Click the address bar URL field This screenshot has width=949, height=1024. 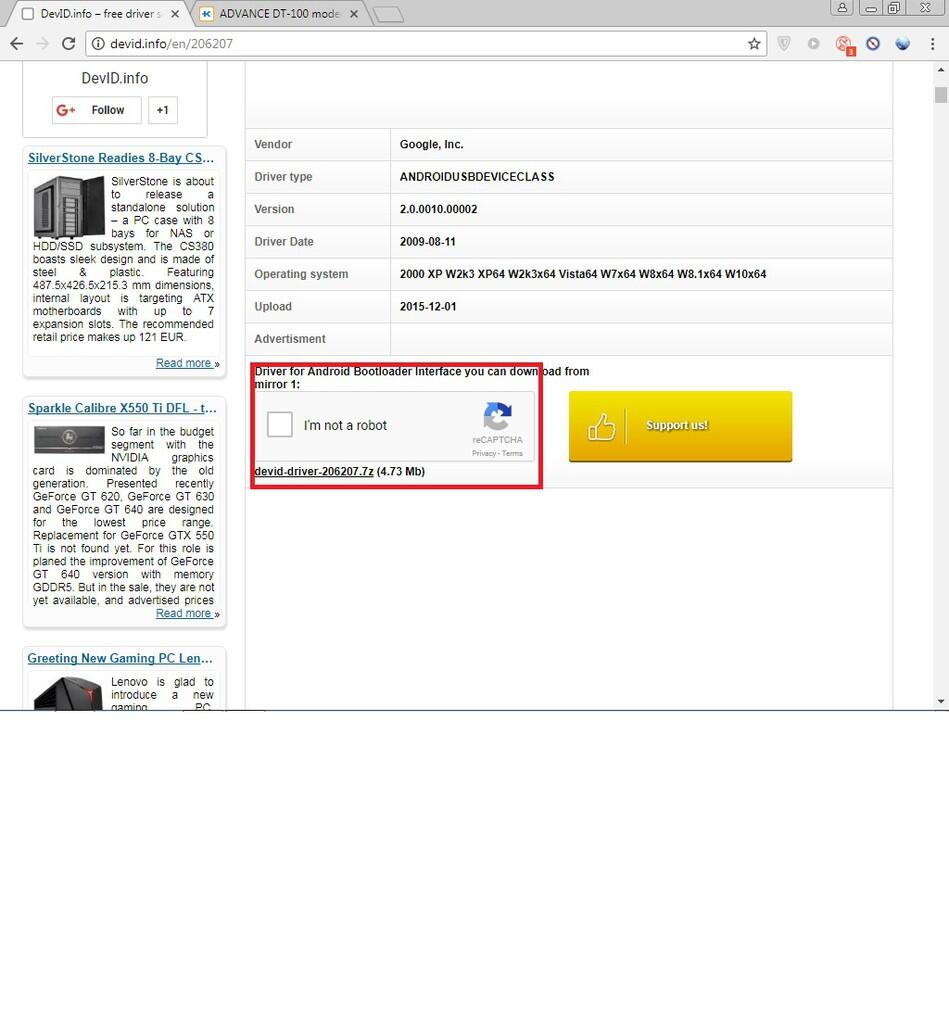click(x=420, y=44)
